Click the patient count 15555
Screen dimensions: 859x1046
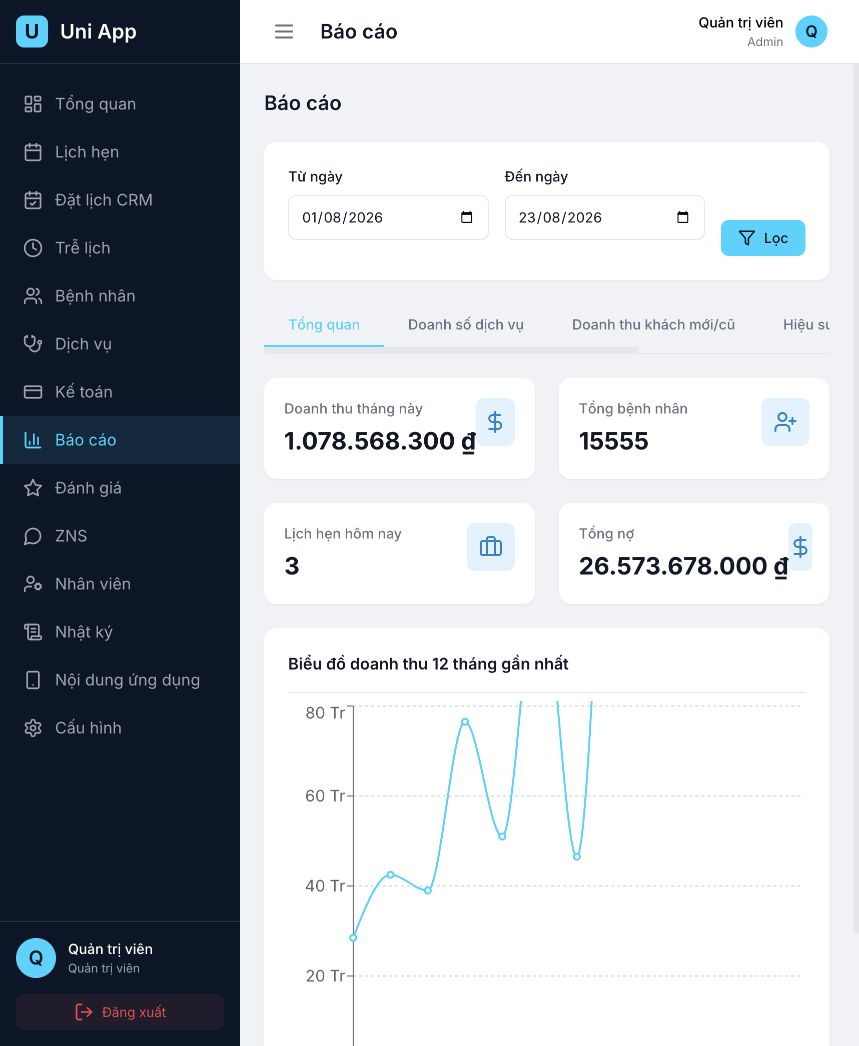(x=614, y=441)
